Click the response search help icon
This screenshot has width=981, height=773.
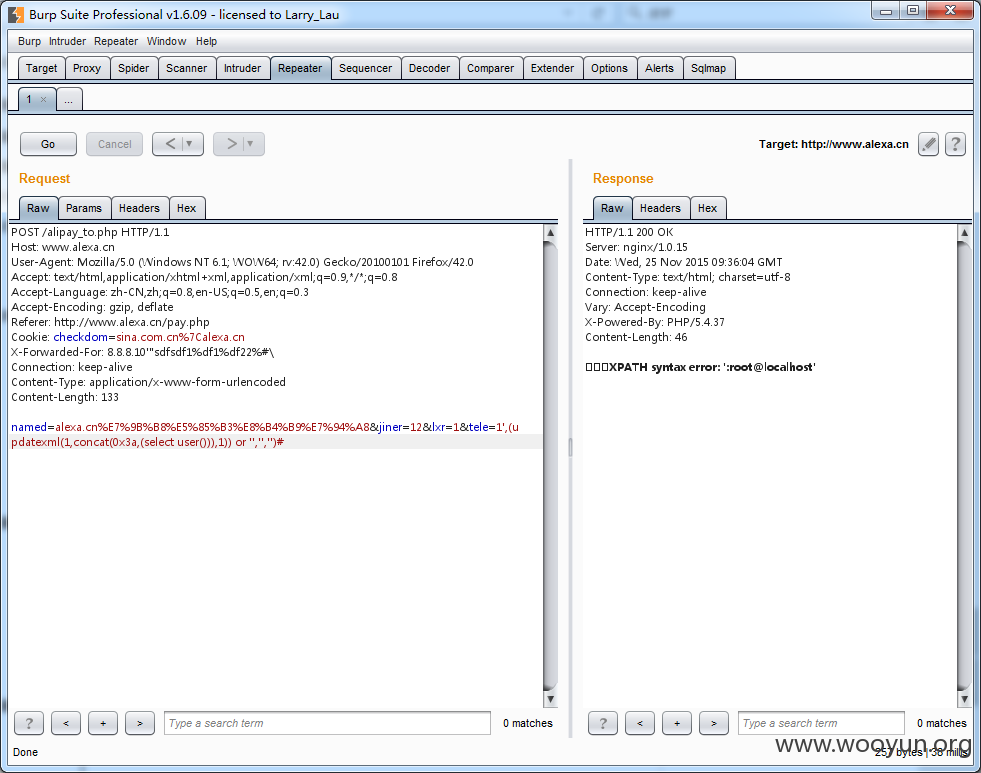pos(602,723)
